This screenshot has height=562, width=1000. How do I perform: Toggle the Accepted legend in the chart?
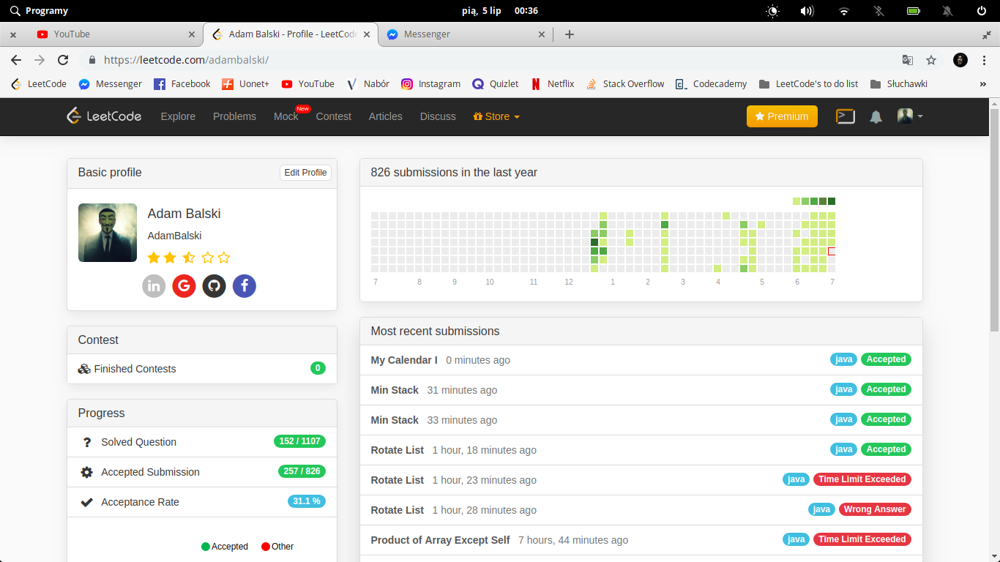(x=225, y=547)
